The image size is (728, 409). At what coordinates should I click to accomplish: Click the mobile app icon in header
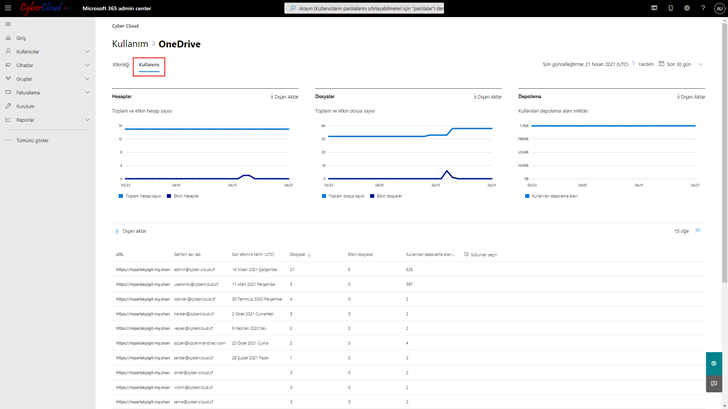(x=670, y=8)
